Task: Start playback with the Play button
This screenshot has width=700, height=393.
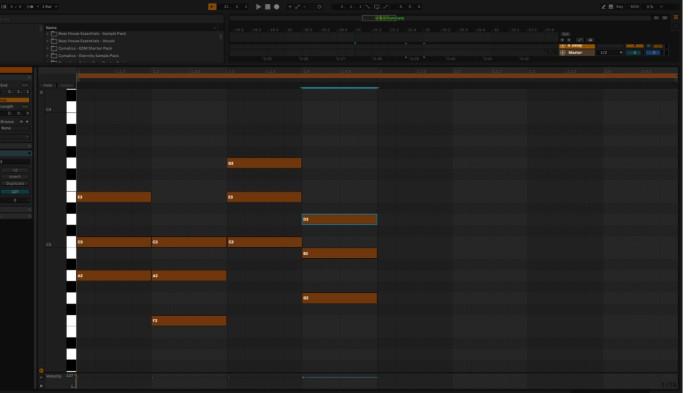Action: 258,7
